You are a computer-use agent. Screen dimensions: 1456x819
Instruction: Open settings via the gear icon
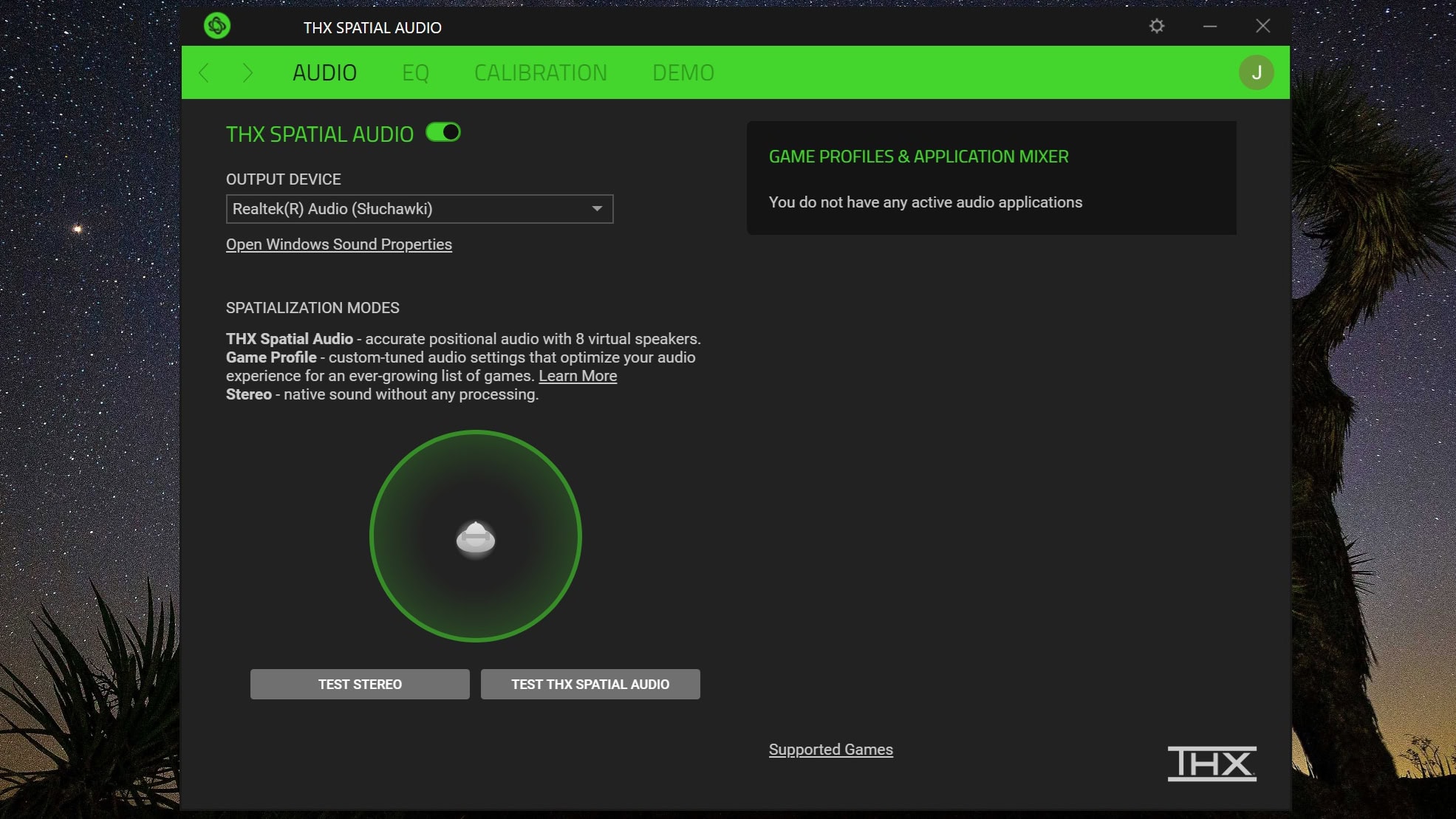1157,27
